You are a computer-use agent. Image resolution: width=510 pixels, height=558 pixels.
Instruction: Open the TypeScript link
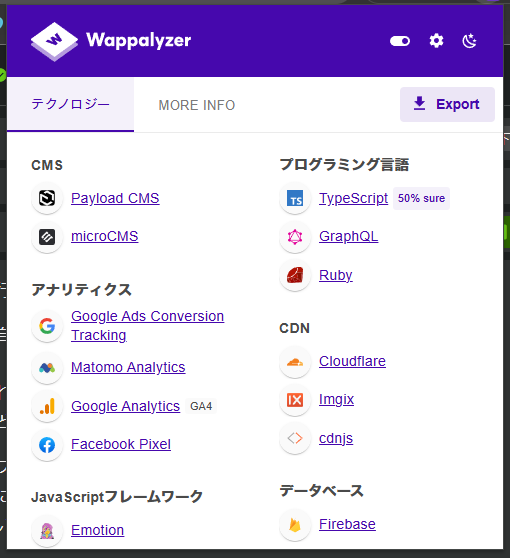pos(353,198)
